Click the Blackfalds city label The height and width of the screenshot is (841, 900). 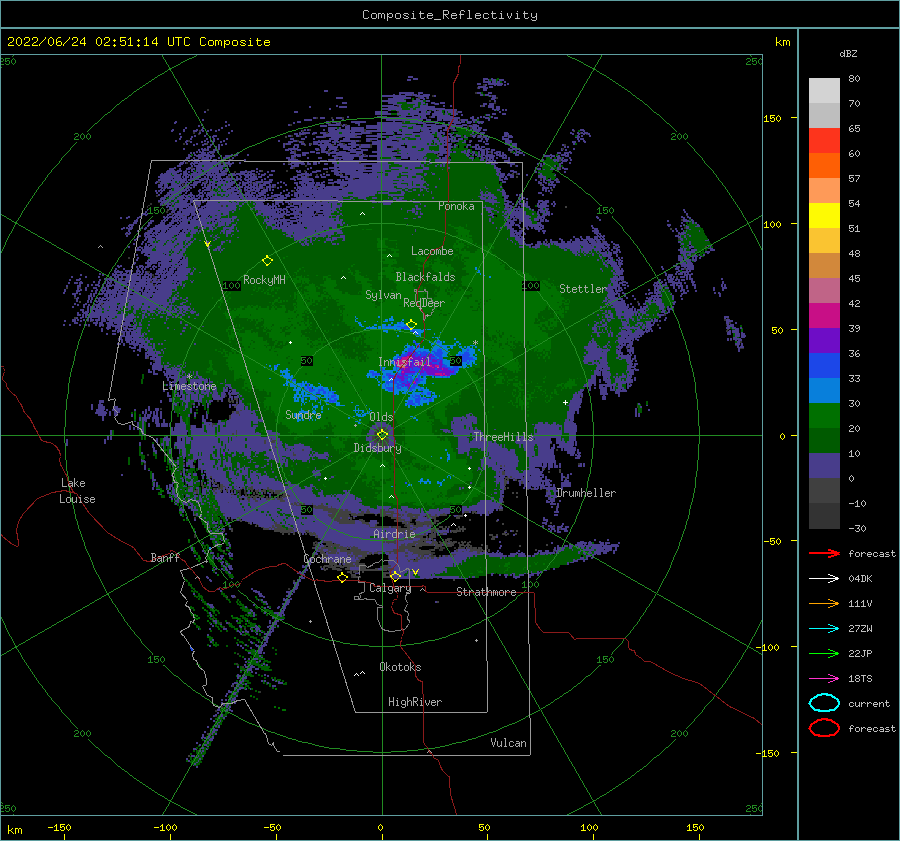pos(425,277)
